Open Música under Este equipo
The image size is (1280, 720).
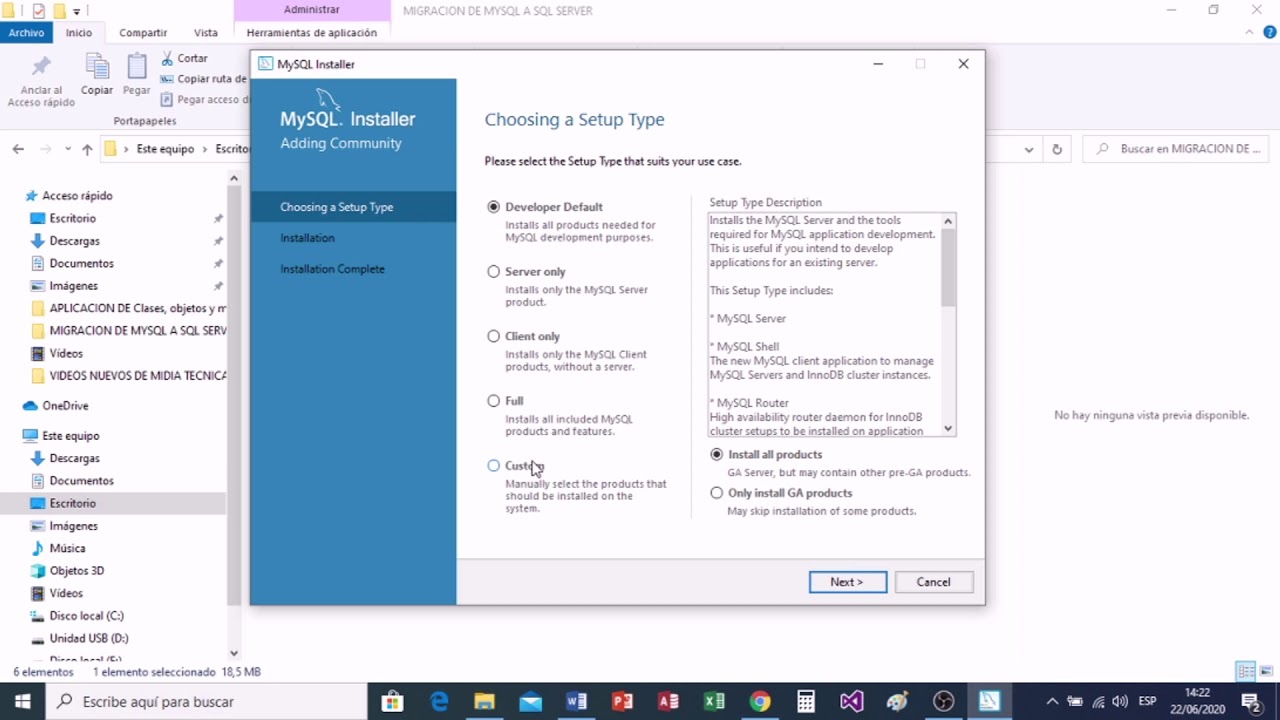pyautogui.click(x=67, y=548)
